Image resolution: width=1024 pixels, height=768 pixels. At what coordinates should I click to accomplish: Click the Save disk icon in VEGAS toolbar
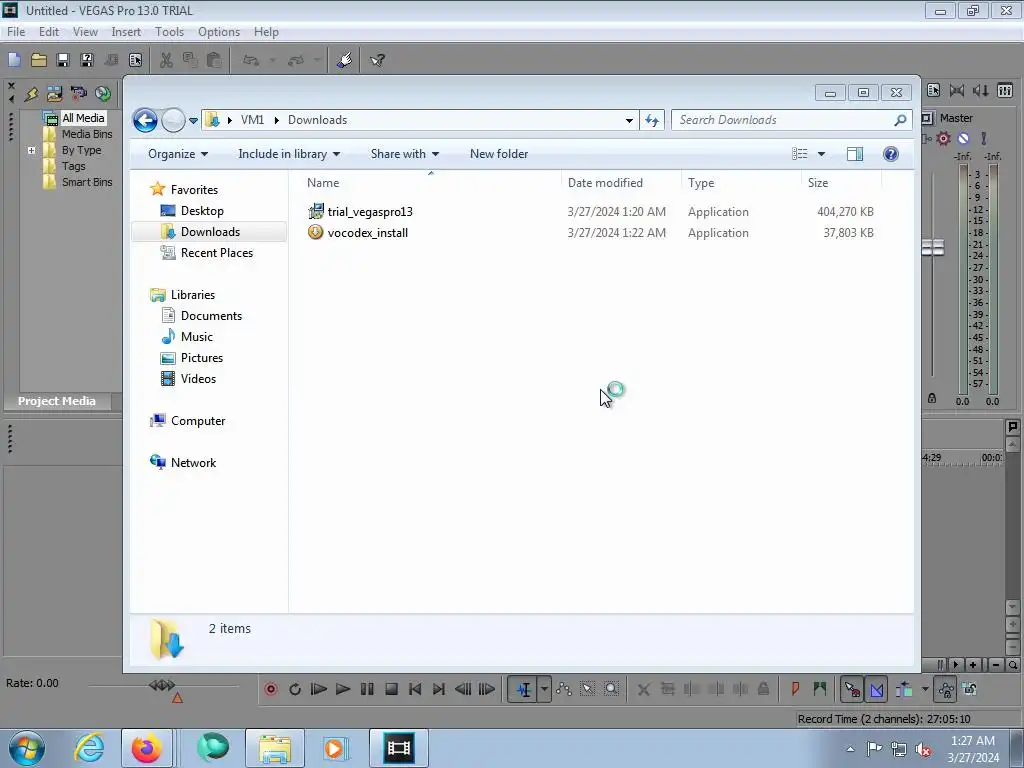click(63, 60)
